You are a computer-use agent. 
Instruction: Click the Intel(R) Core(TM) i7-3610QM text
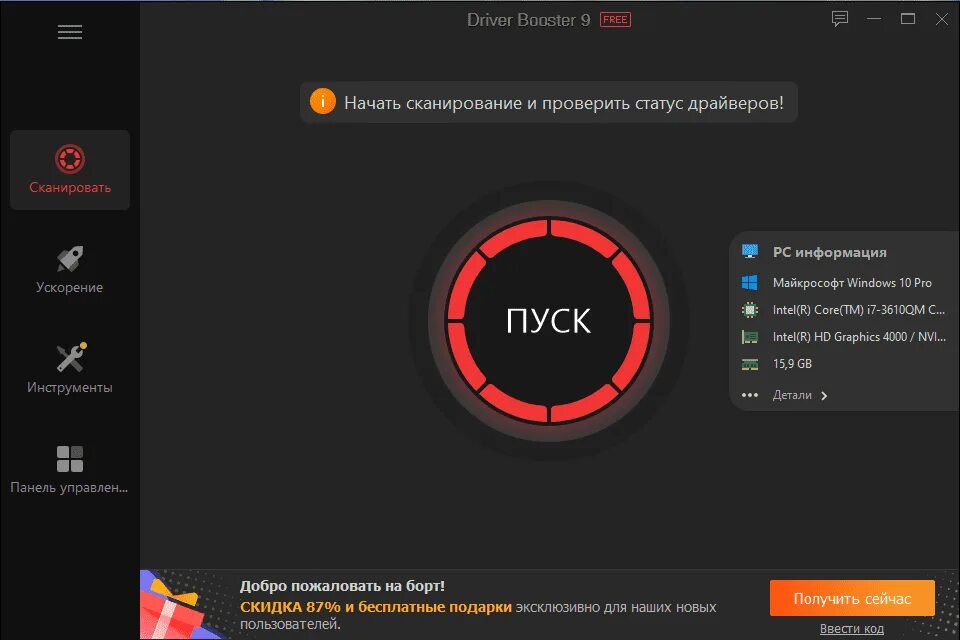(x=858, y=310)
